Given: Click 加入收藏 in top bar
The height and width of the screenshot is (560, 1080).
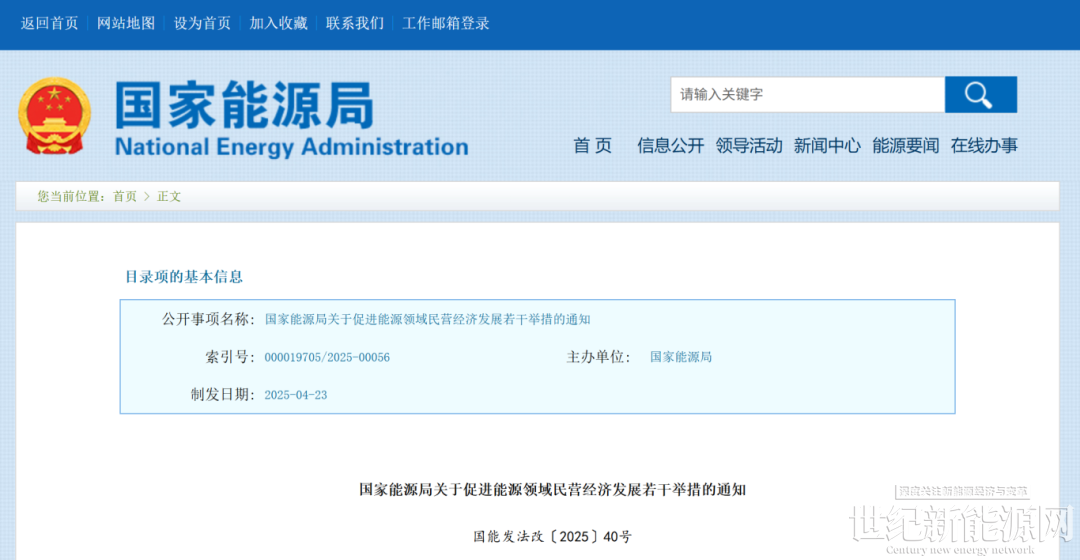Looking at the screenshot, I should point(278,23).
